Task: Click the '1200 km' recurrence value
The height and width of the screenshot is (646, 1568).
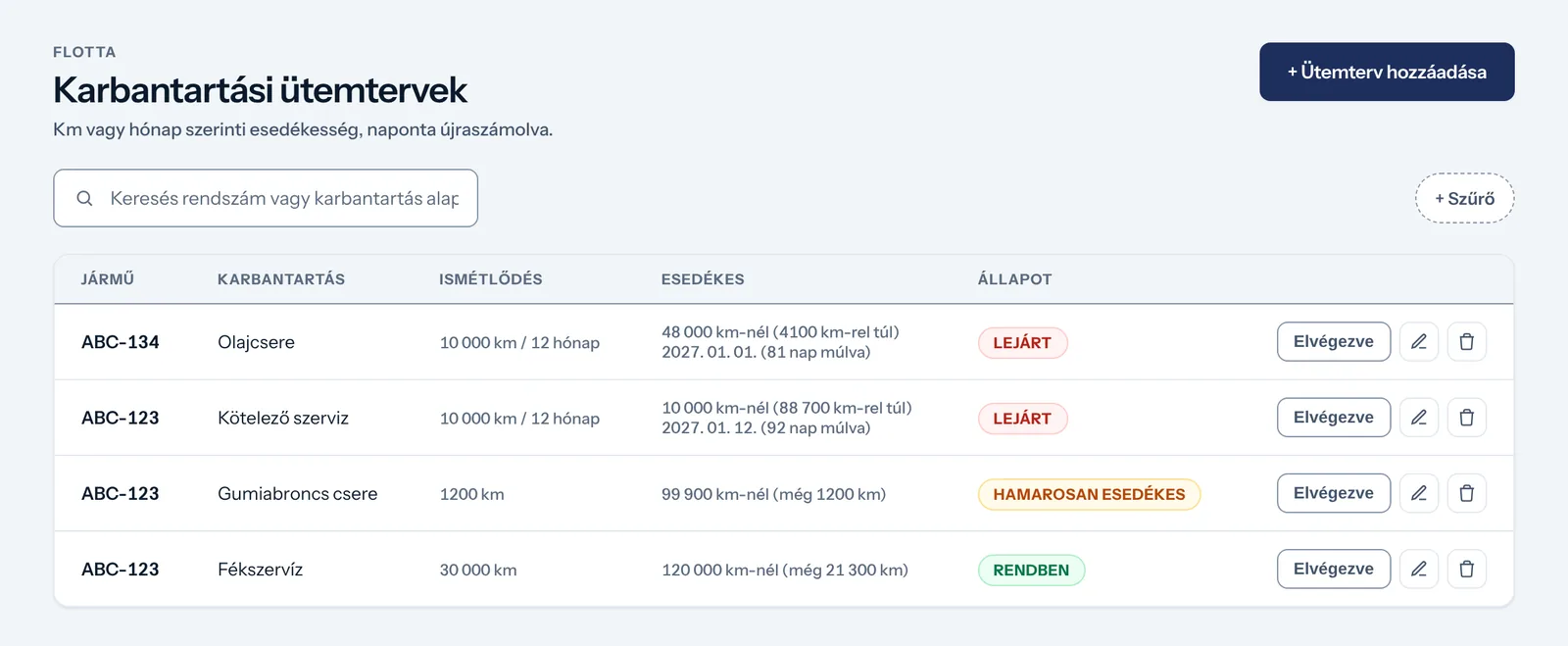Action: pos(472,494)
